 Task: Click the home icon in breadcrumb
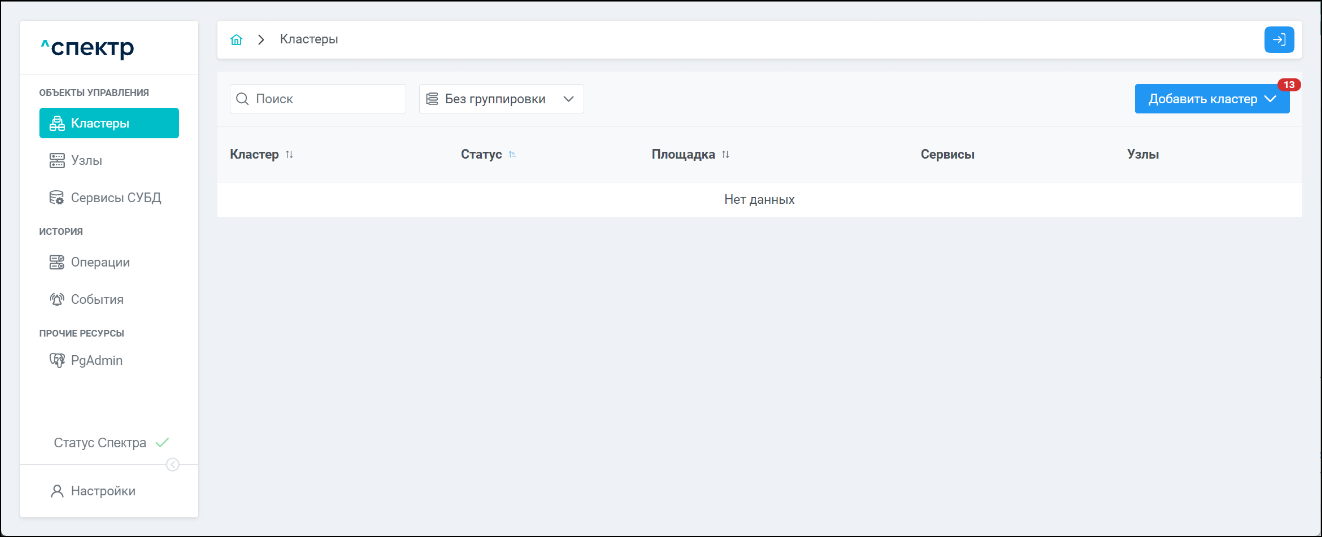click(x=236, y=40)
